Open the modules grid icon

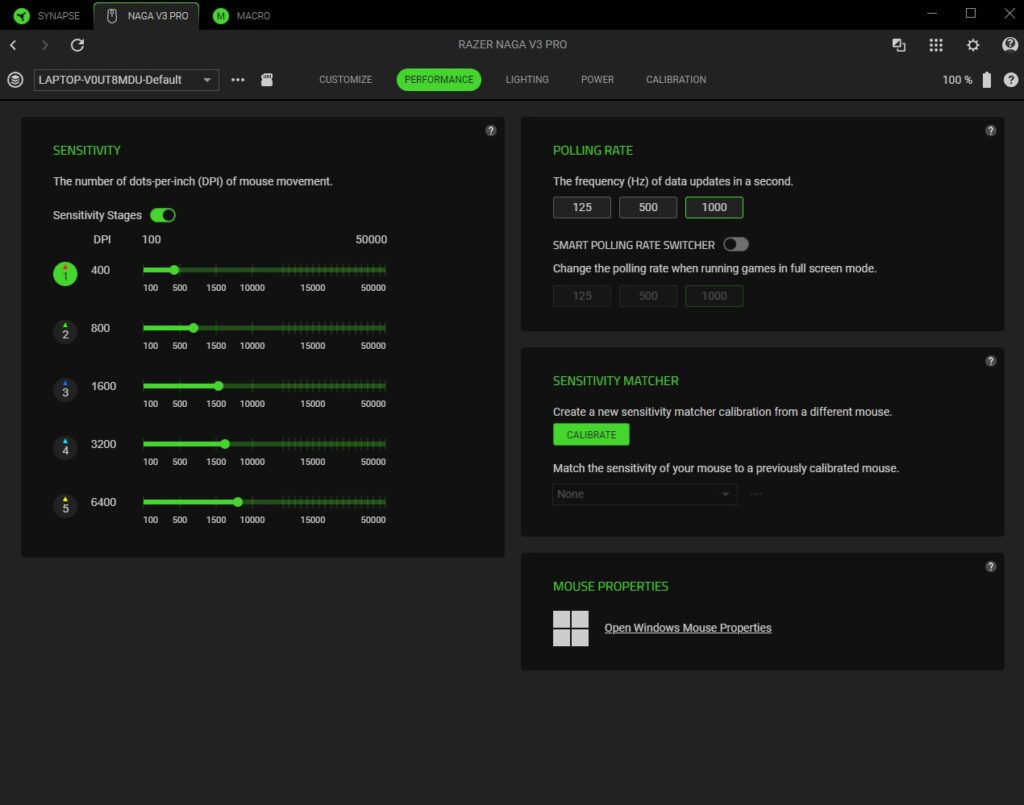pyautogui.click(x=936, y=45)
